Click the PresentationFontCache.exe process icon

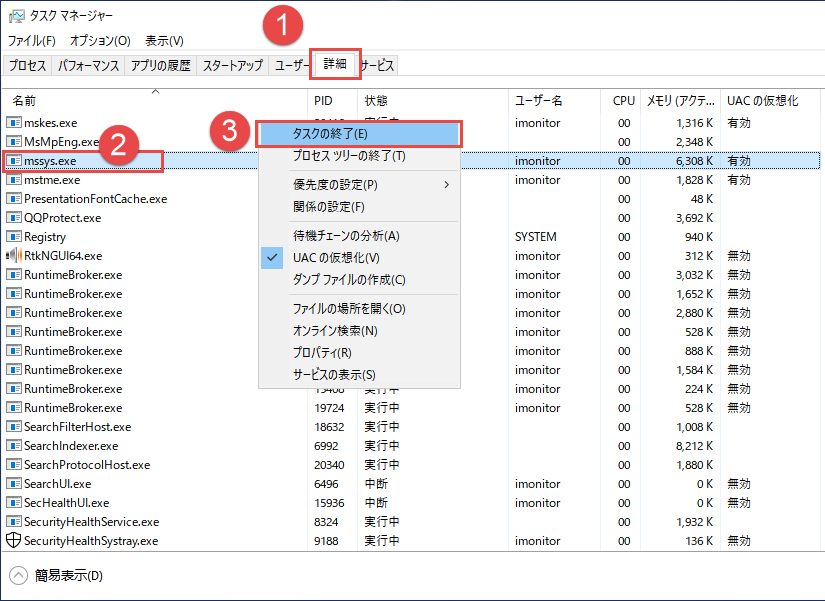click(14, 199)
